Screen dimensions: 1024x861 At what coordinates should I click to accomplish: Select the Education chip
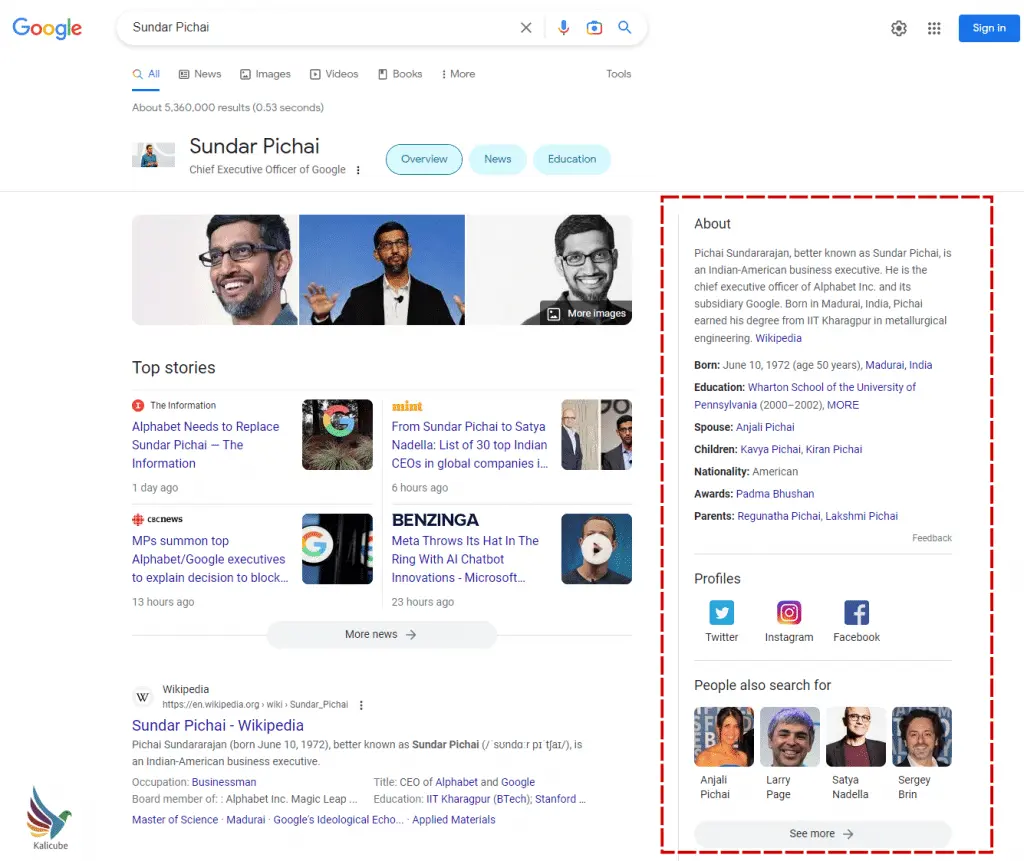pyautogui.click(x=572, y=159)
